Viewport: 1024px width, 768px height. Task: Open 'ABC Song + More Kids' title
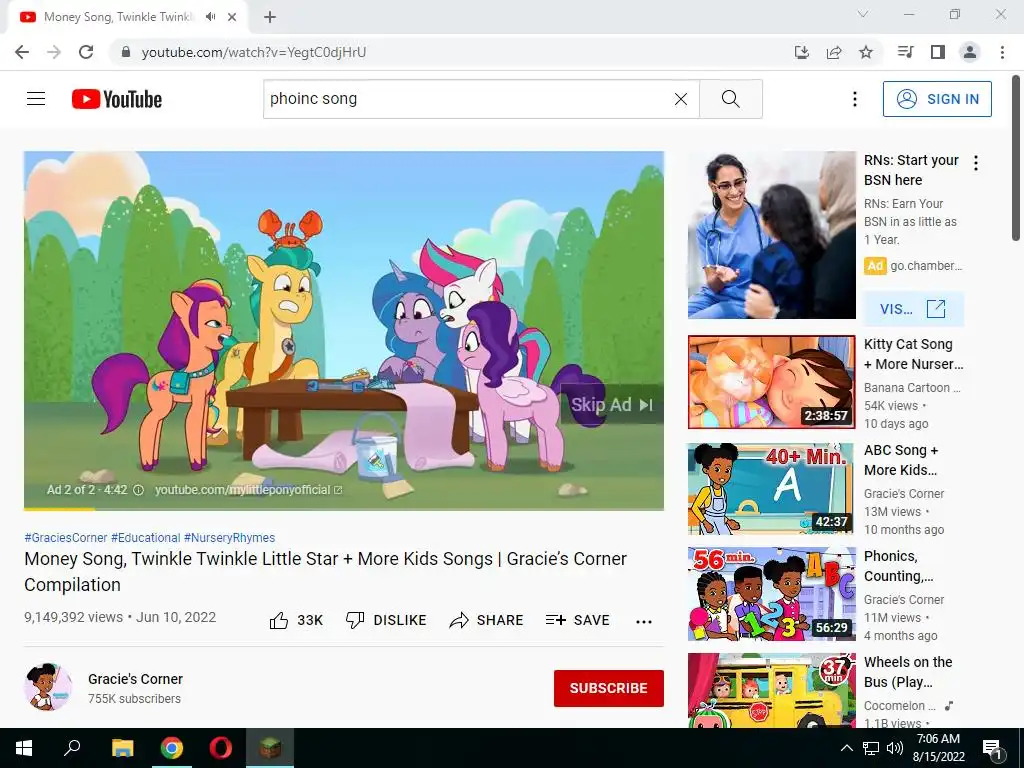click(901, 460)
